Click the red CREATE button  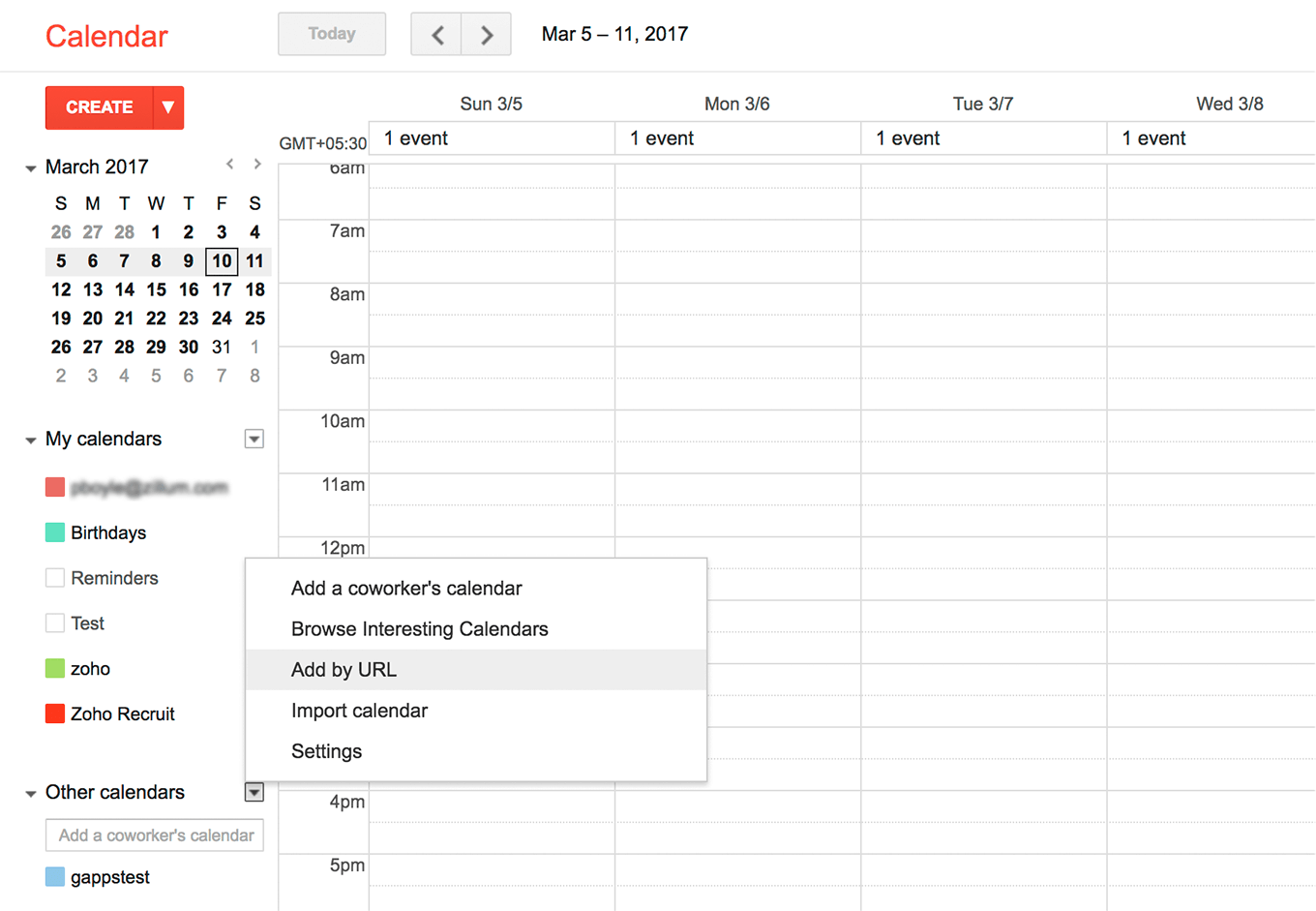tap(99, 107)
